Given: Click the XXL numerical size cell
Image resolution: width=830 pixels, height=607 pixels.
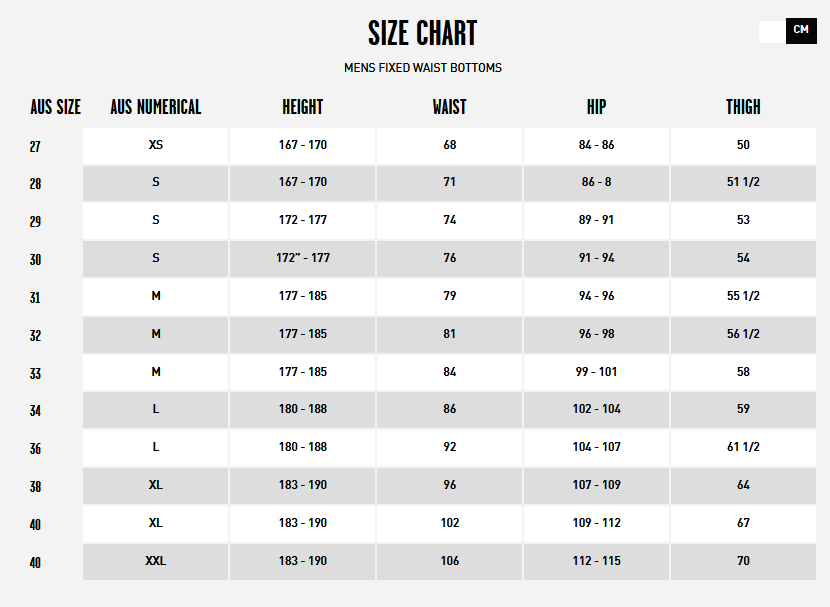Looking at the screenshot, I should tap(156, 561).
